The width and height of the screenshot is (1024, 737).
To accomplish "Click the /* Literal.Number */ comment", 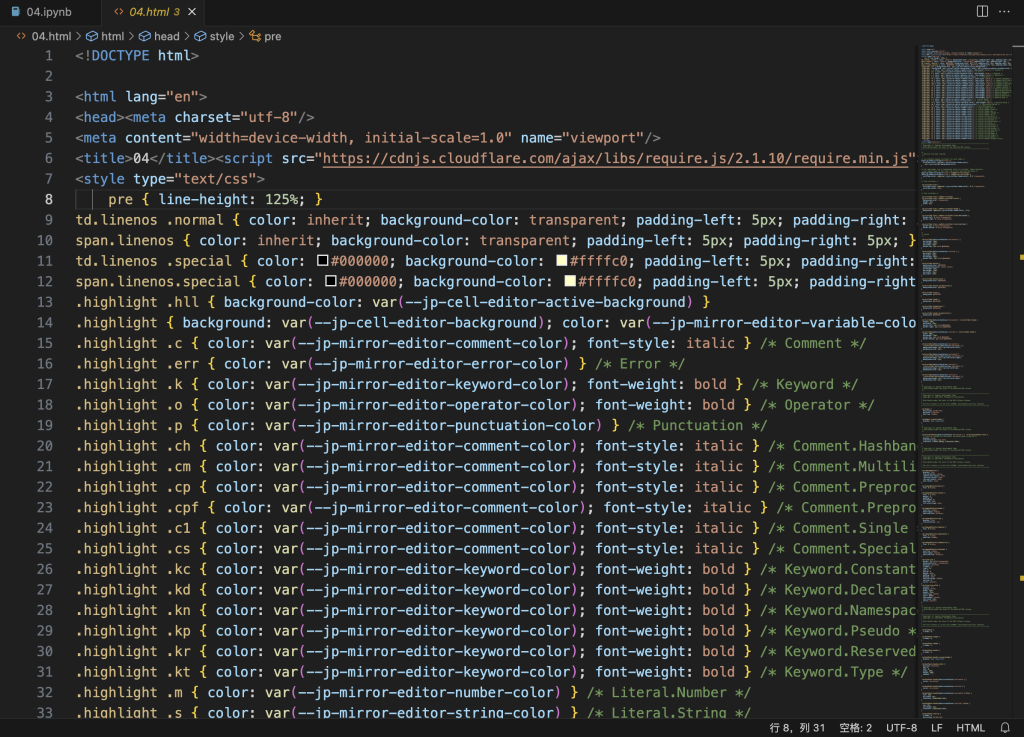I will [x=669, y=692].
